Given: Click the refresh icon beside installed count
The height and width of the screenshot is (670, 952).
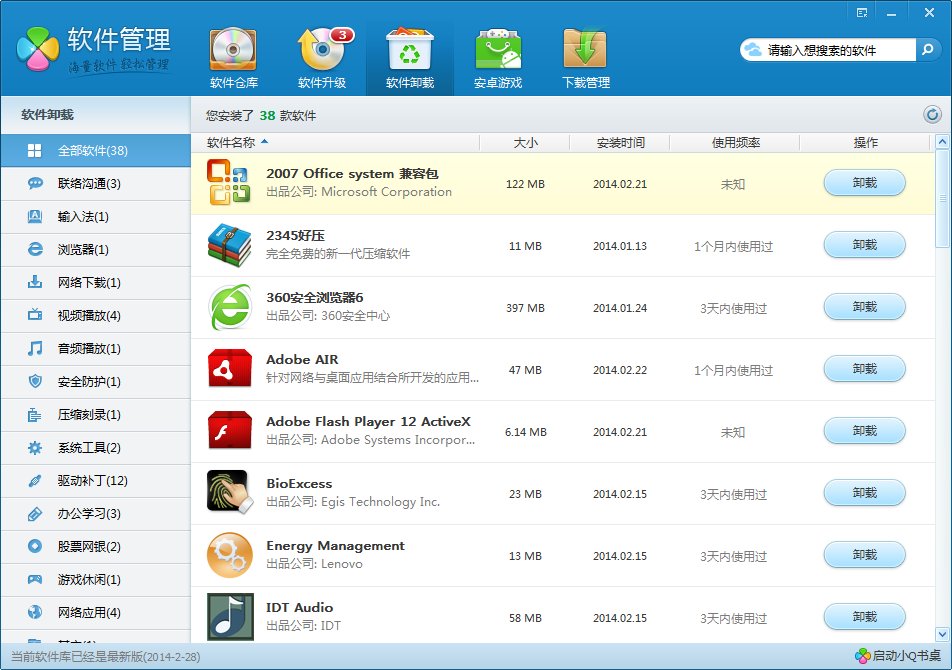Looking at the screenshot, I should tap(932, 115).
